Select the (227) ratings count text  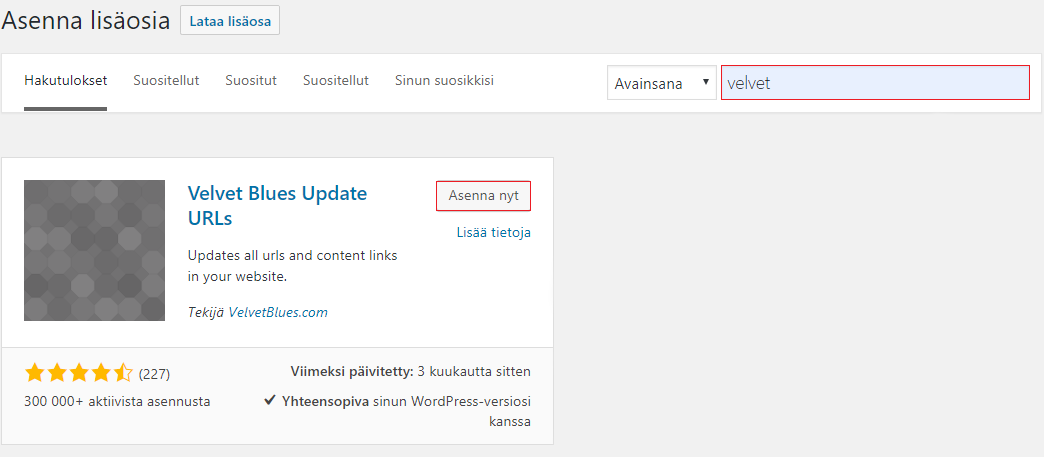click(154, 374)
